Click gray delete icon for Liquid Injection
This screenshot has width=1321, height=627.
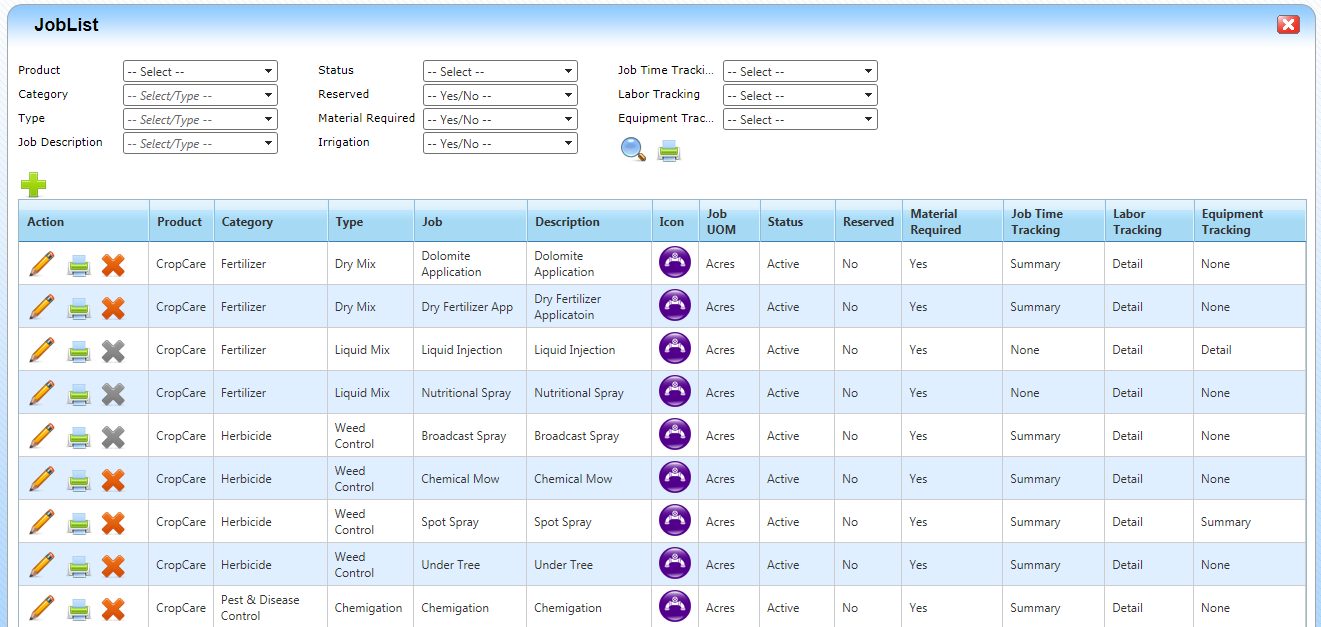(113, 351)
